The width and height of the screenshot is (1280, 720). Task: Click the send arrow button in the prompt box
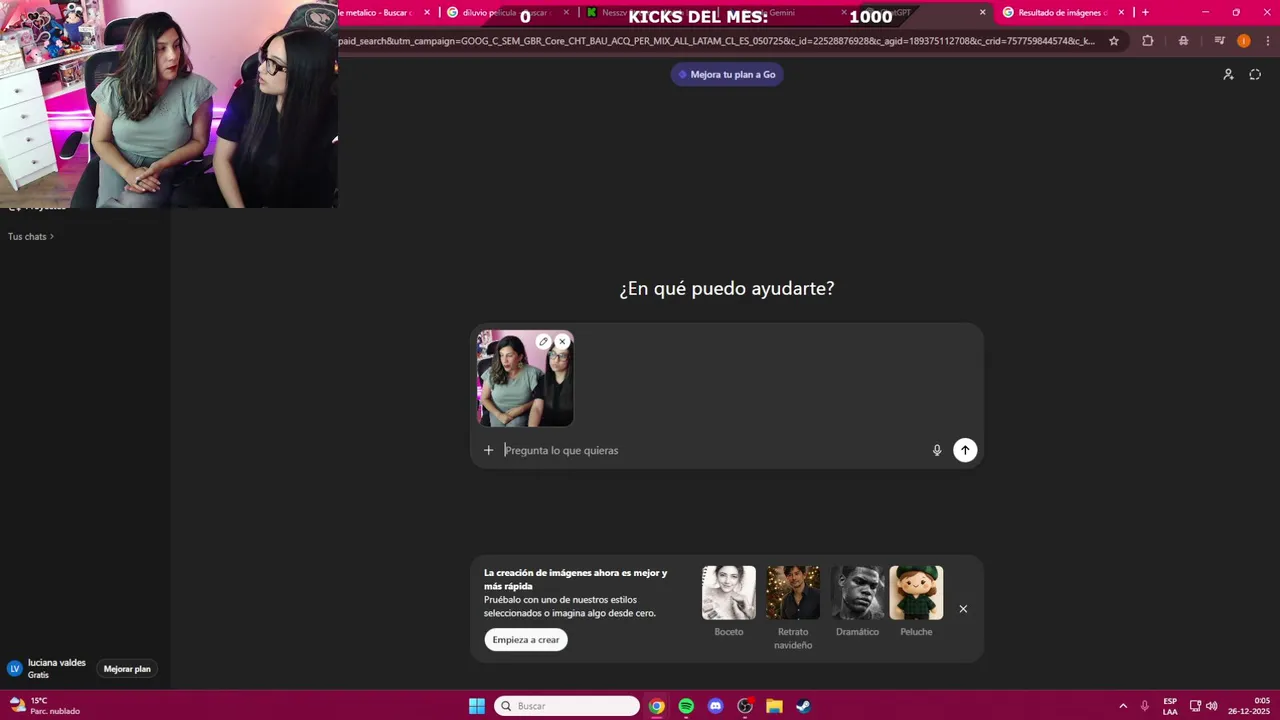tap(964, 450)
